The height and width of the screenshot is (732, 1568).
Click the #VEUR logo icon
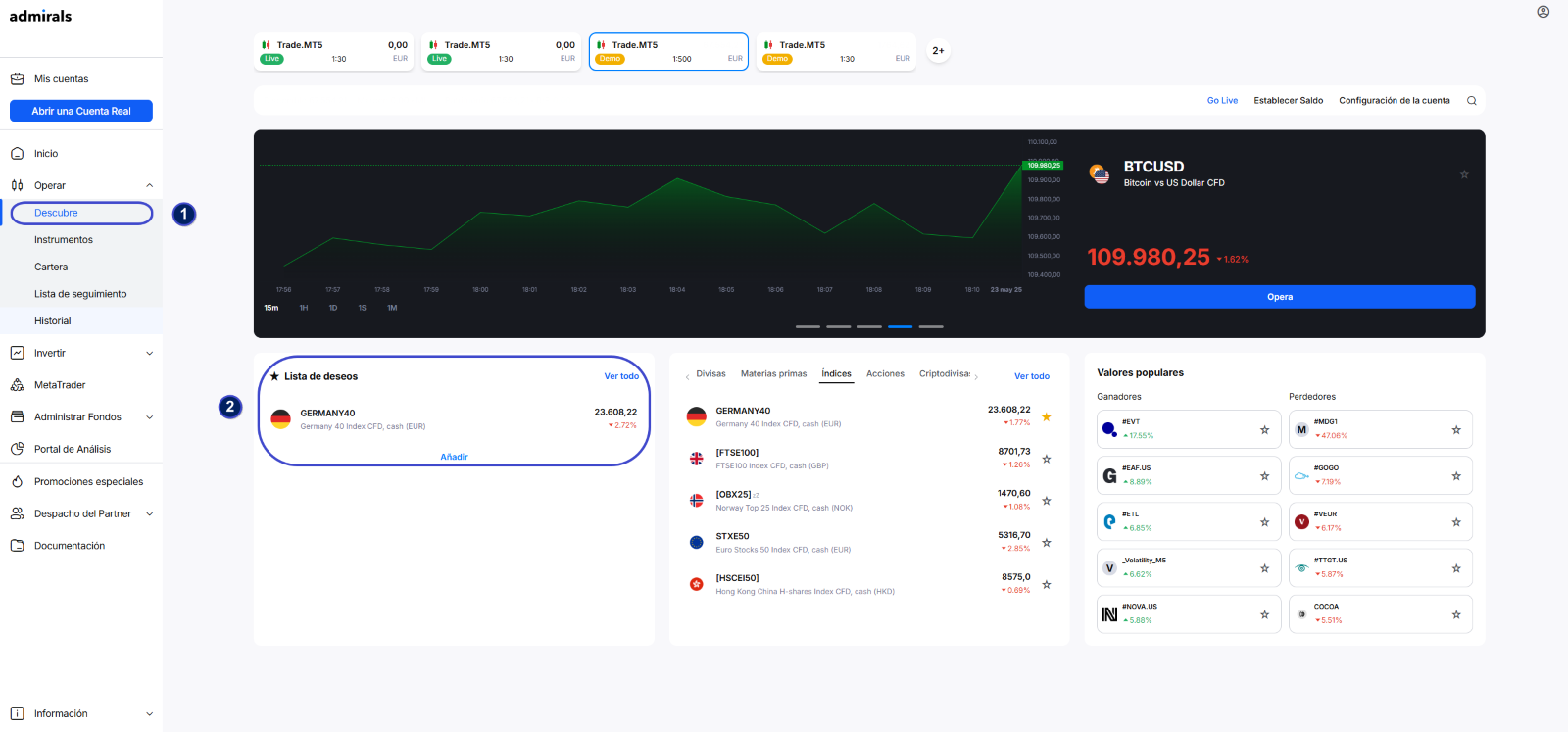1301,521
